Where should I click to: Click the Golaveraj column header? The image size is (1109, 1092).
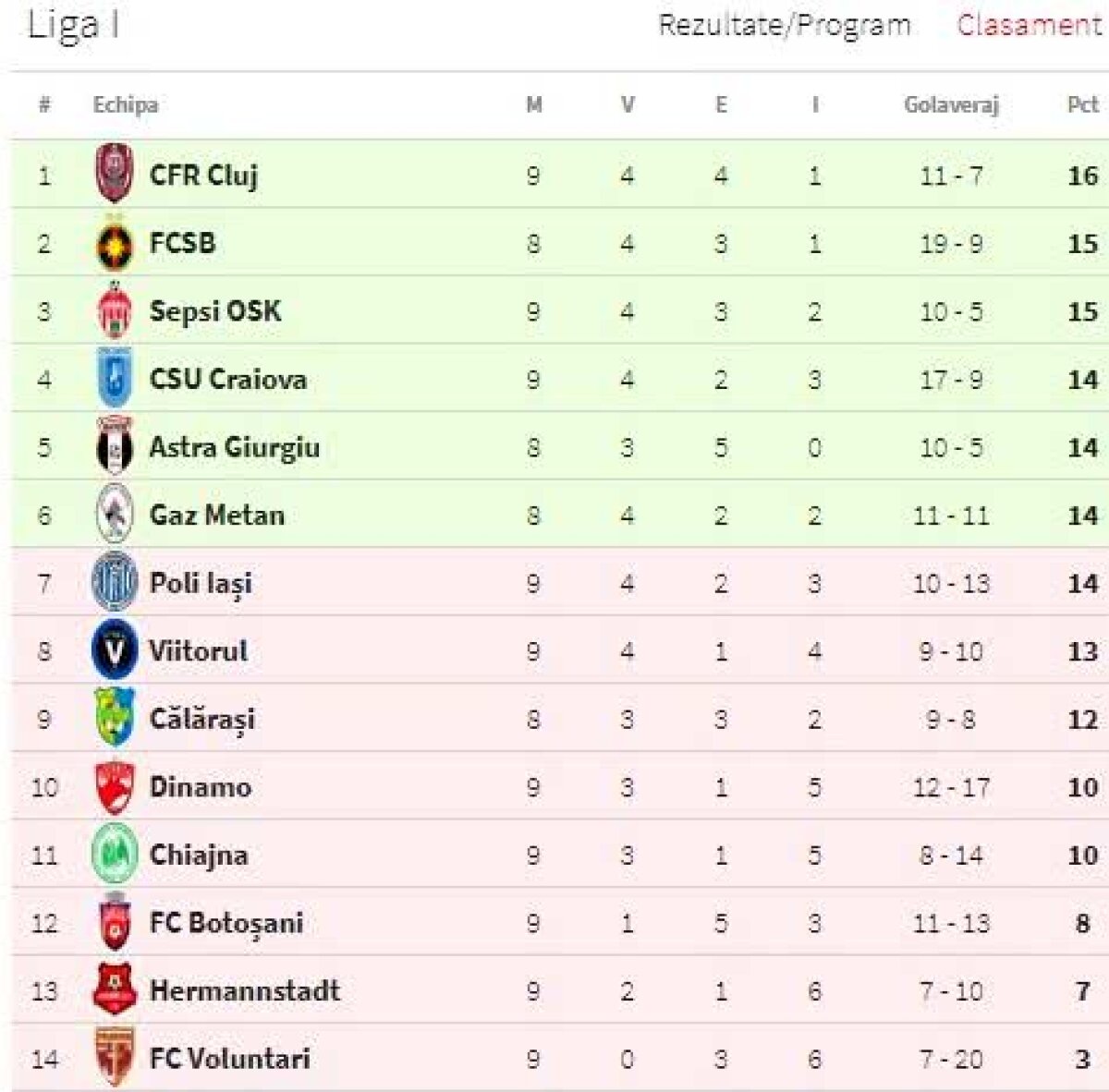[951, 104]
